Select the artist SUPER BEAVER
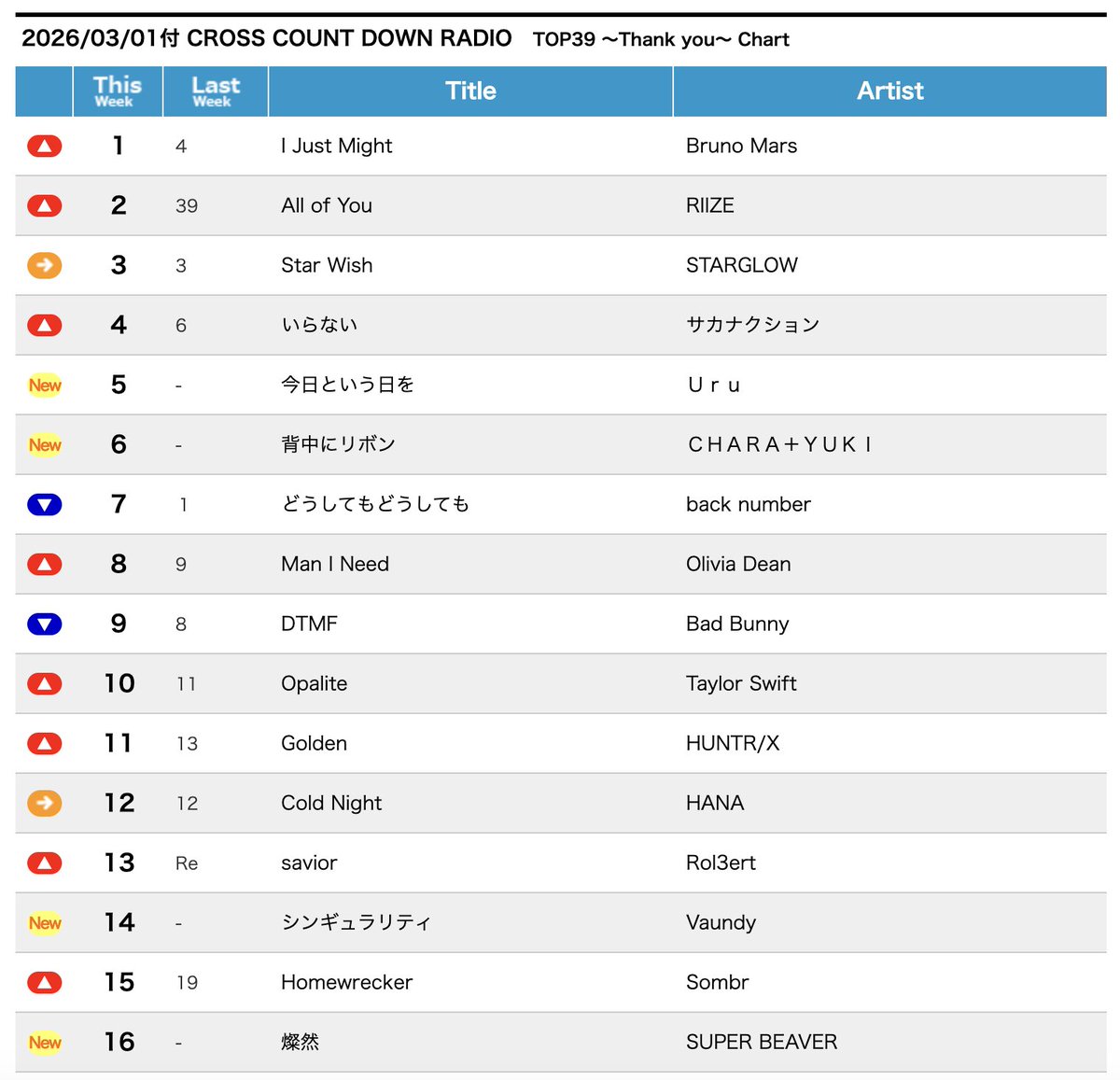This screenshot has height=1080, width=1120. 762,1042
